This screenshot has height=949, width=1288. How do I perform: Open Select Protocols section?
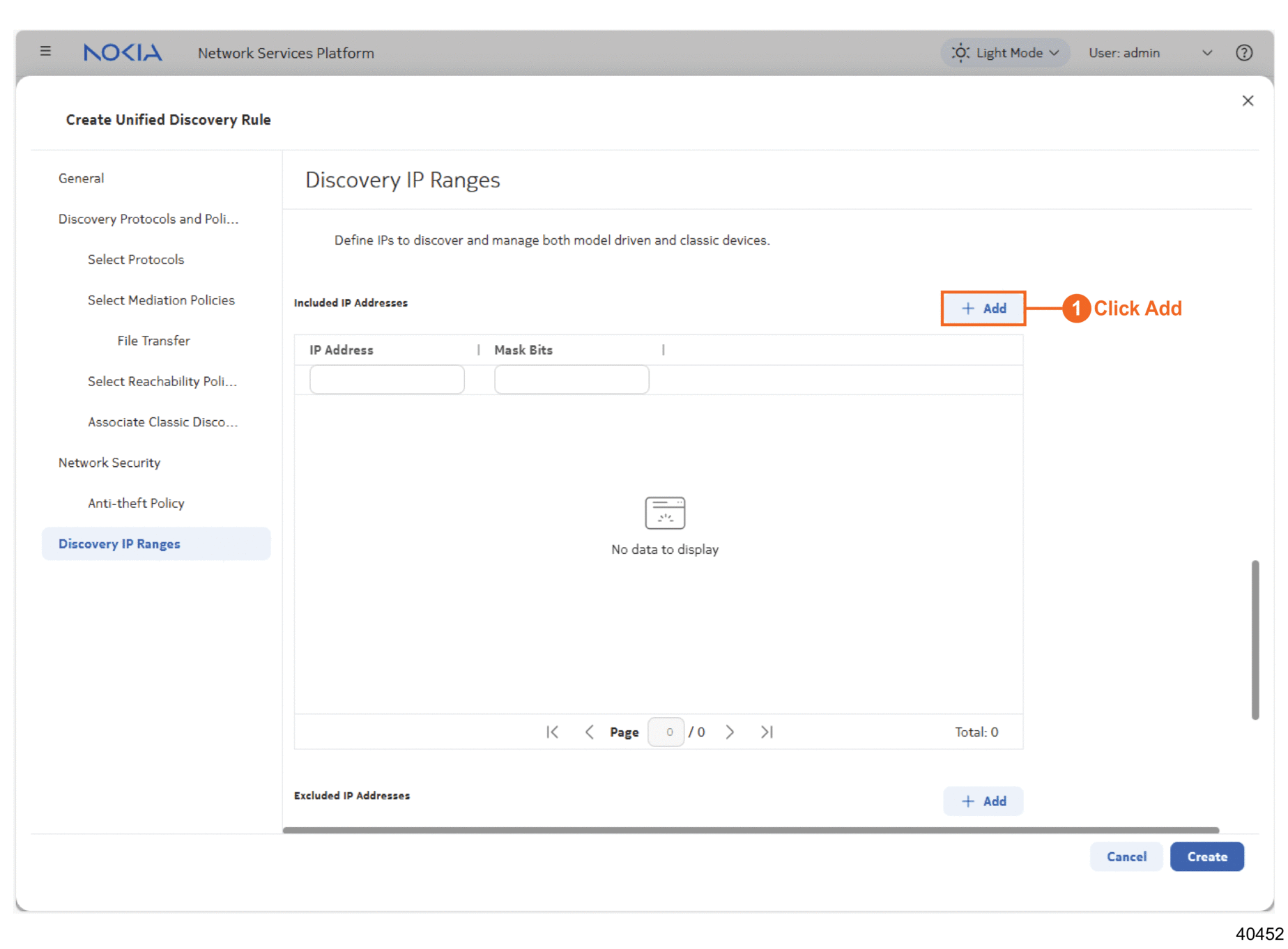click(x=136, y=259)
